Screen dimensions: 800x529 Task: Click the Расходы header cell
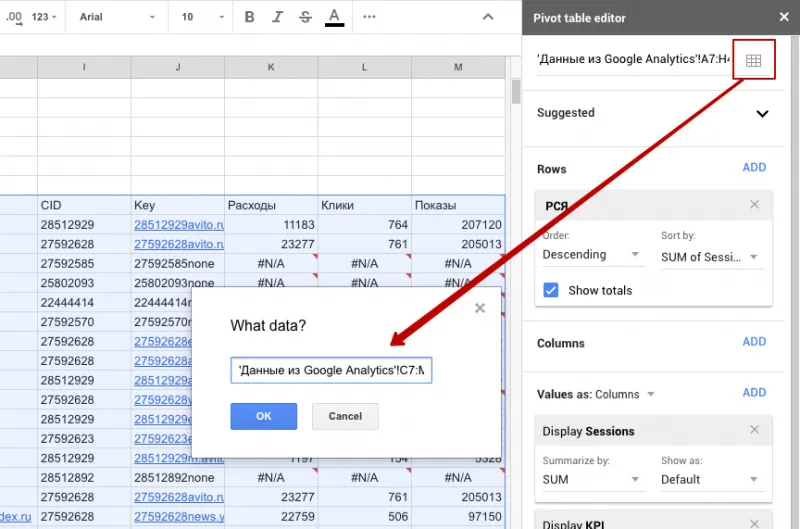[271, 205]
